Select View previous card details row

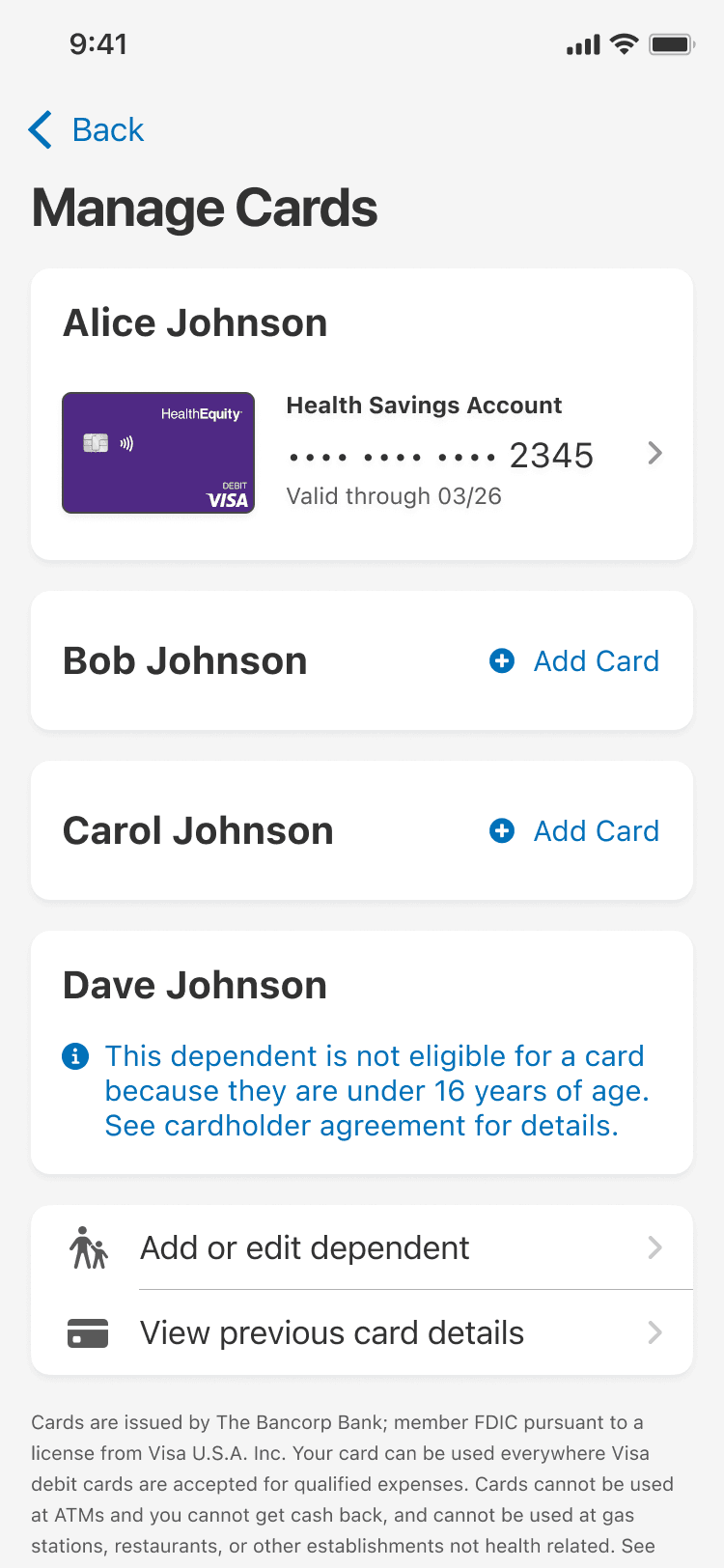point(362,1332)
